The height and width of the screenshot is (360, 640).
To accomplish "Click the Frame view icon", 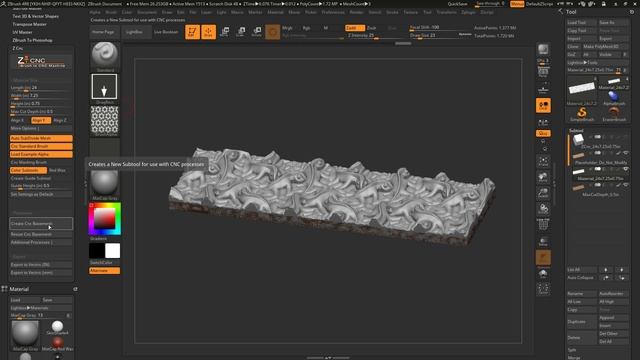I will coord(543,161).
